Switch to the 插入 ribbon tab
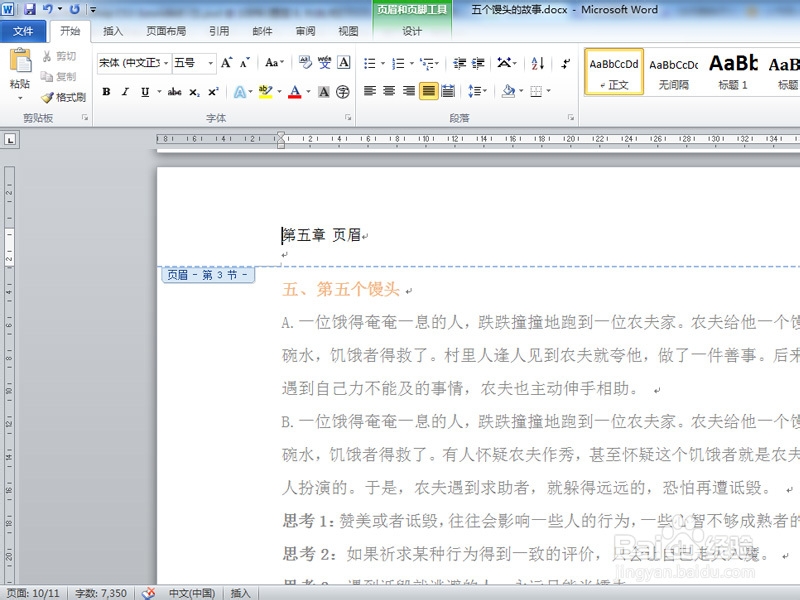 pyautogui.click(x=113, y=31)
